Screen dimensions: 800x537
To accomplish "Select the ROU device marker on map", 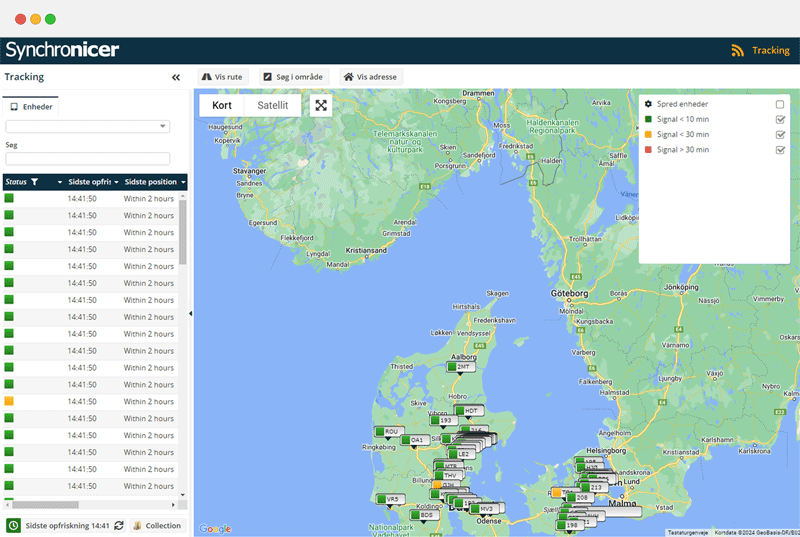I will click(x=388, y=431).
